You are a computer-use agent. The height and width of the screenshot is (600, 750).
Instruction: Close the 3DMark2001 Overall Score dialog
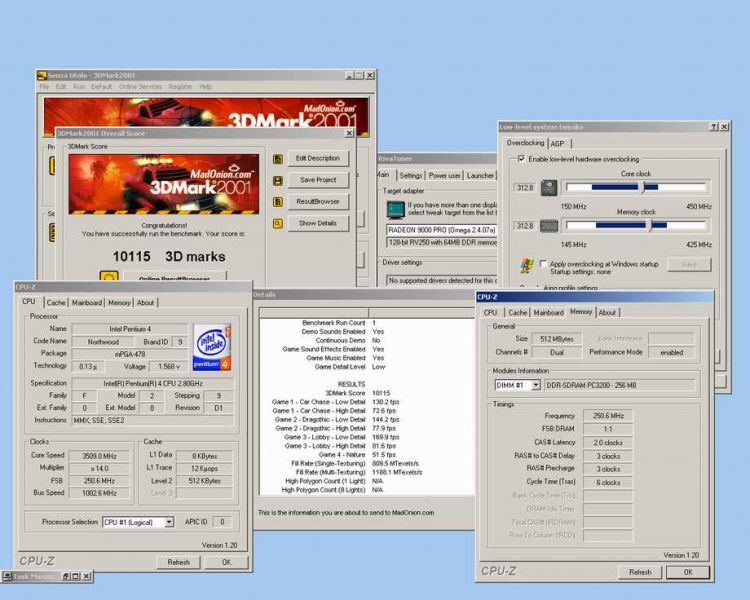[x=349, y=133]
